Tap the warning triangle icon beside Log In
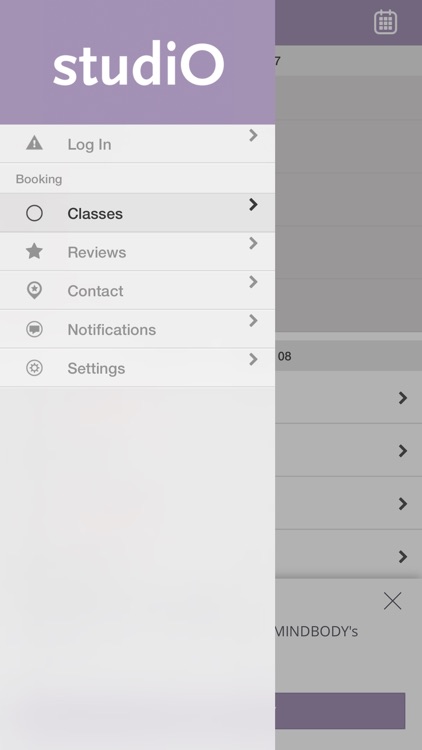The height and width of the screenshot is (750, 422). coord(34,143)
